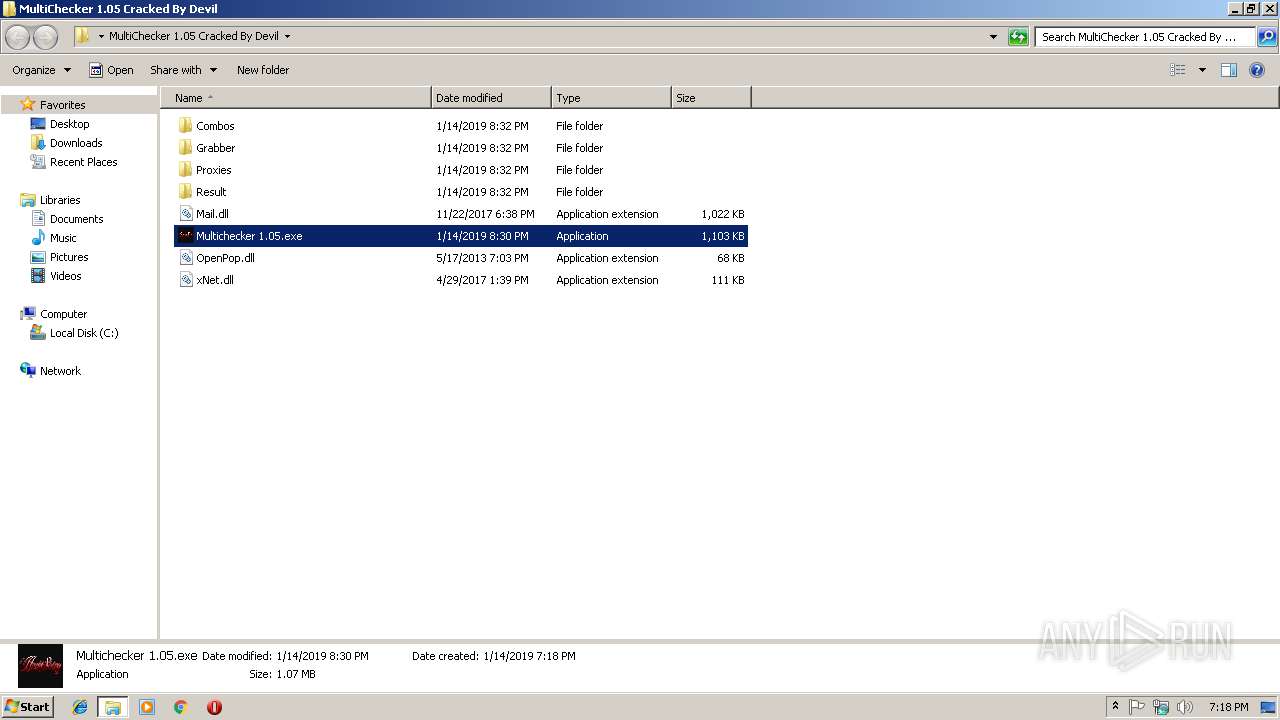
Task: Click the refresh icon beside address bar
Action: (x=1018, y=37)
